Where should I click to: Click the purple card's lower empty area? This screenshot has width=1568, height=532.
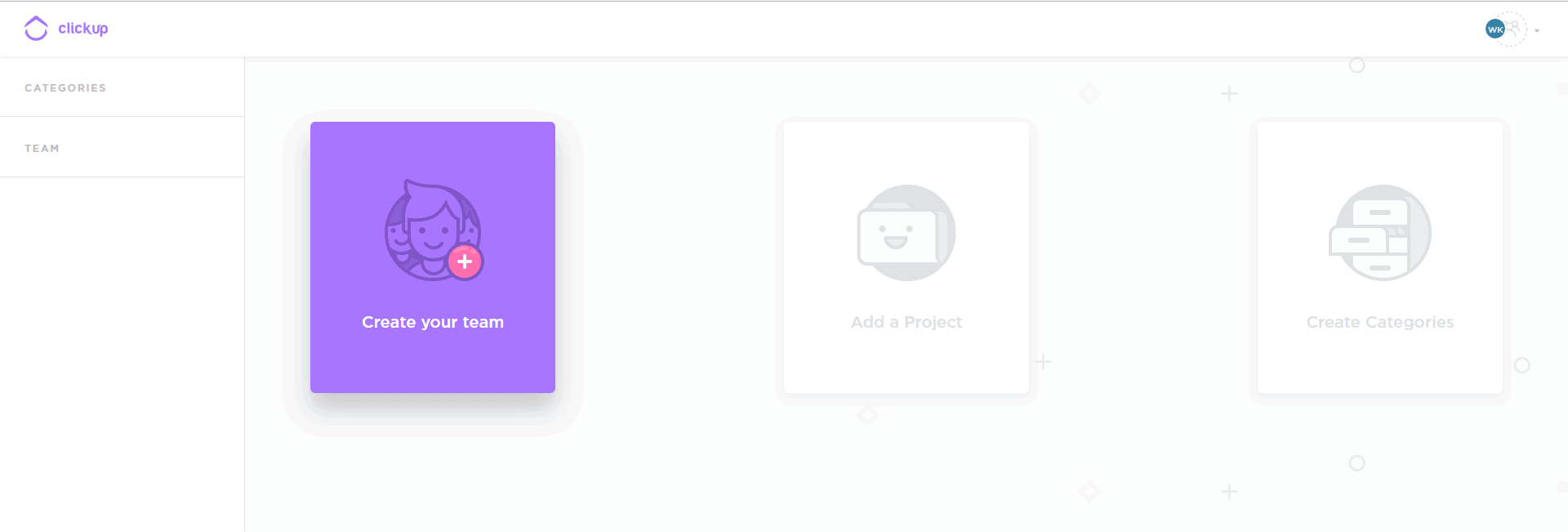(433, 364)
